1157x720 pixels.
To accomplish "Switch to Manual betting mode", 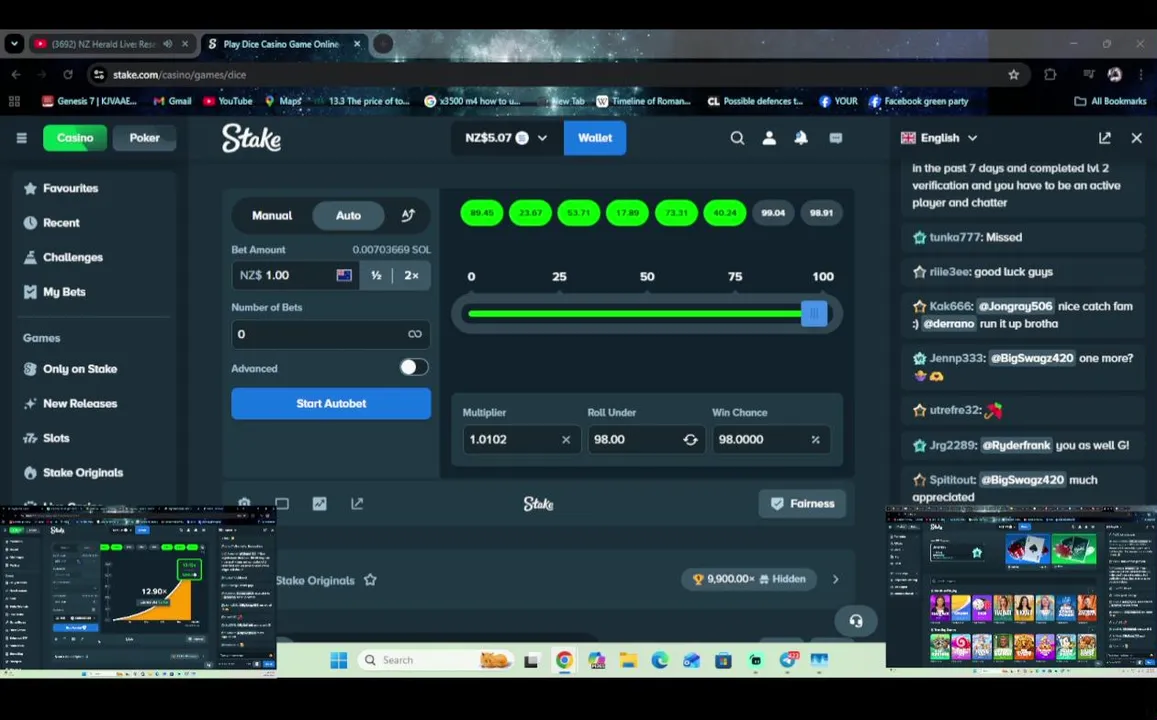I will coord(272,215).
